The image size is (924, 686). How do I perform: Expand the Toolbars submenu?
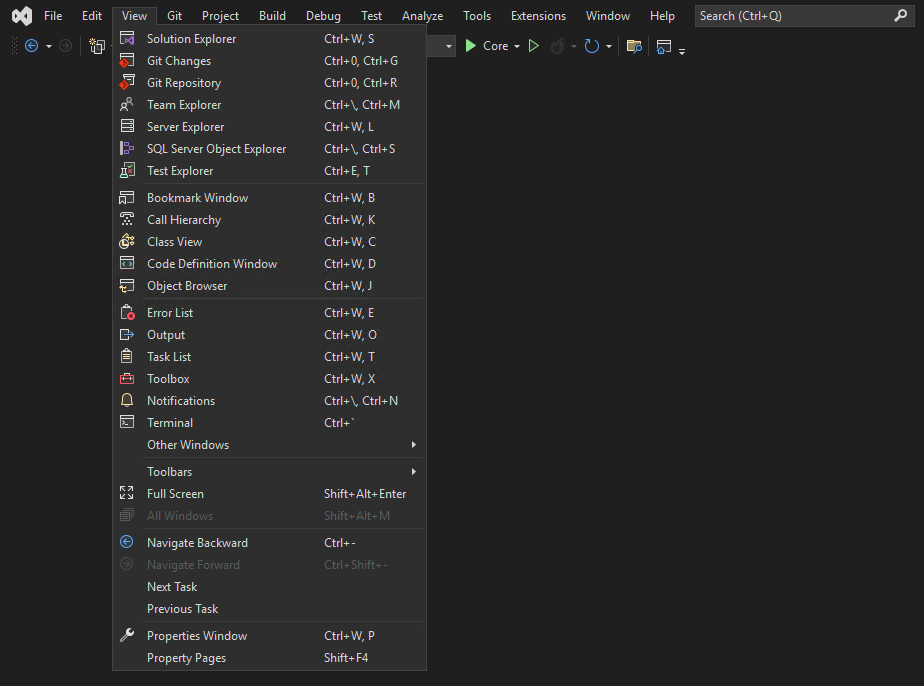(269, 471)
